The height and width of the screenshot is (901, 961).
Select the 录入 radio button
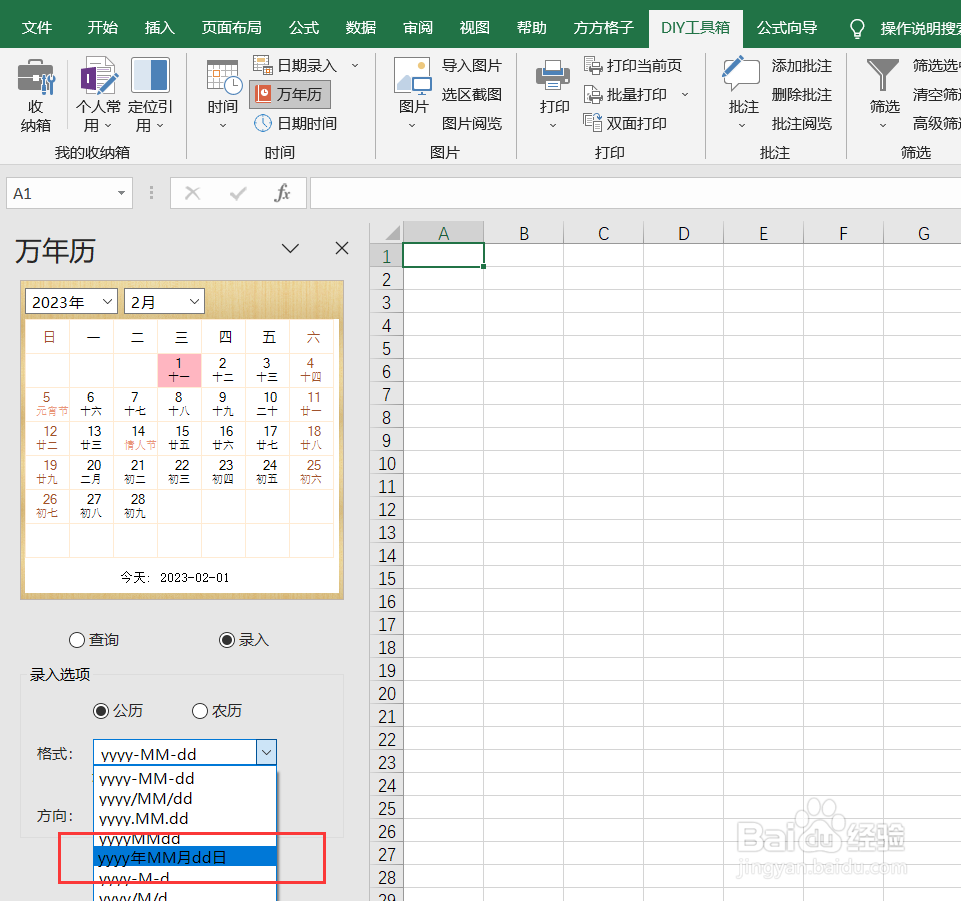tap(227, 640)
